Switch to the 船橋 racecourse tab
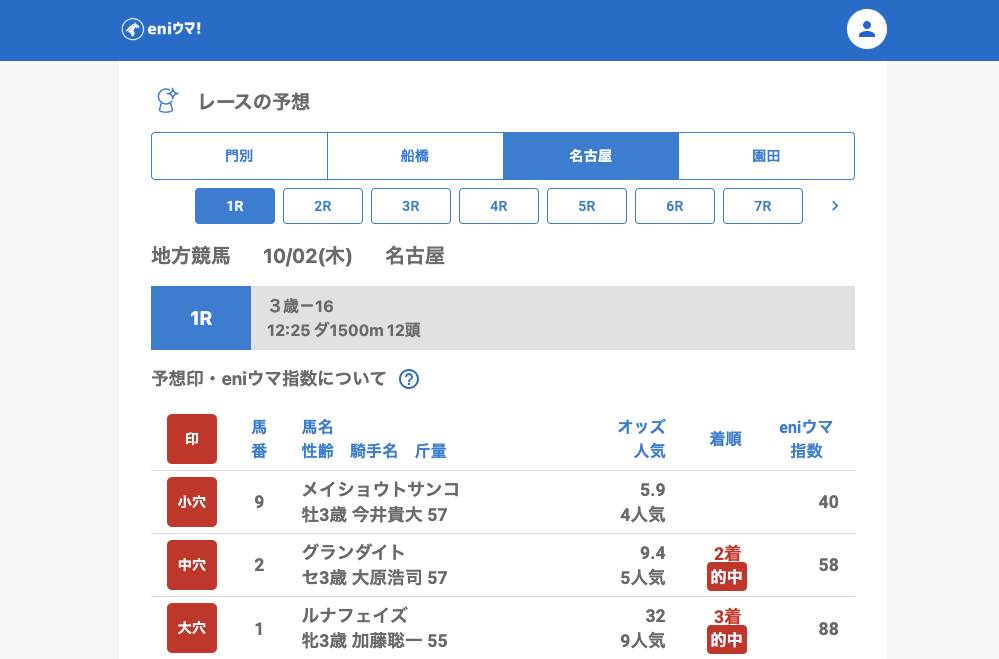 415,156
